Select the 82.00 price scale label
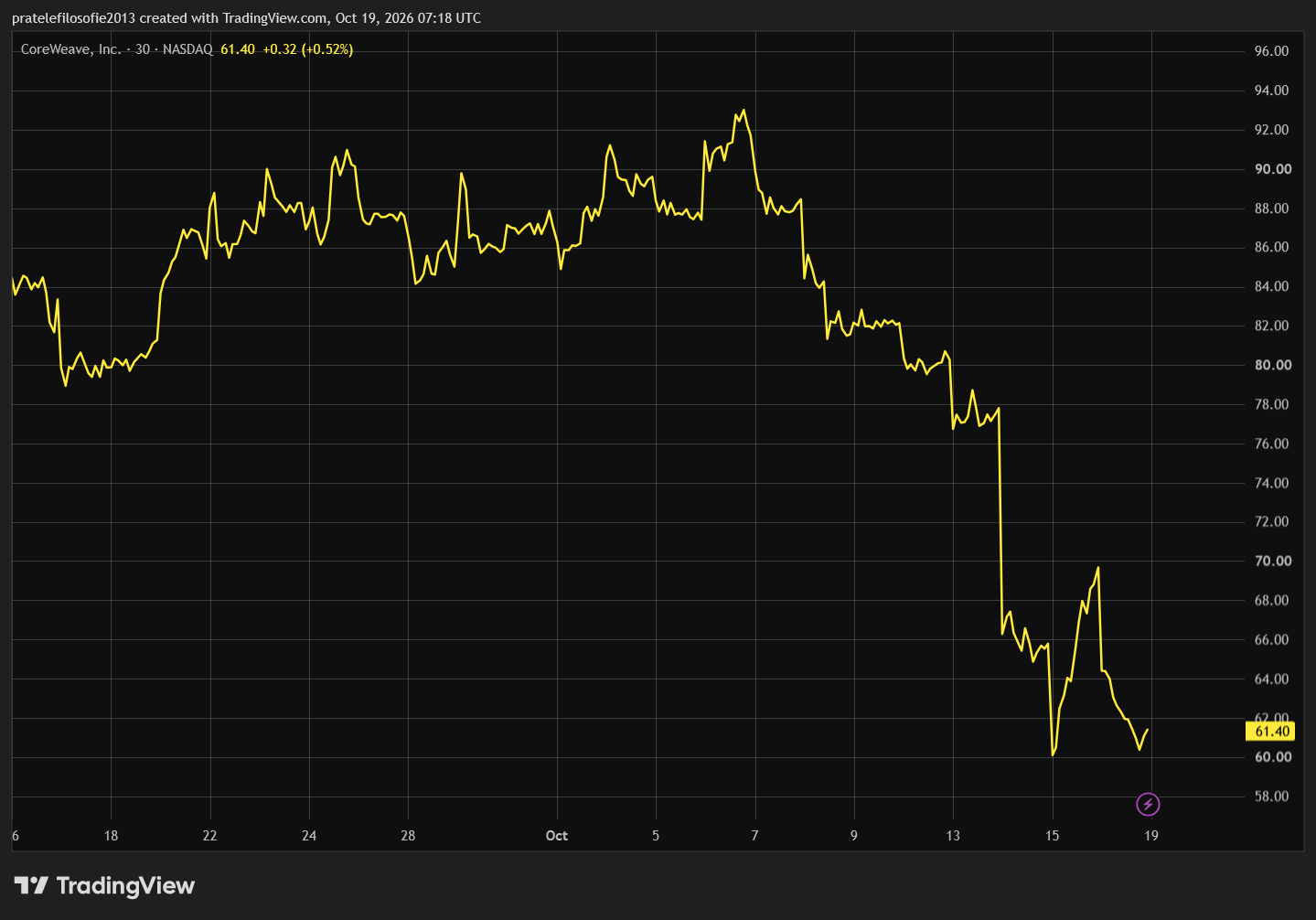 coord(1271,326)
